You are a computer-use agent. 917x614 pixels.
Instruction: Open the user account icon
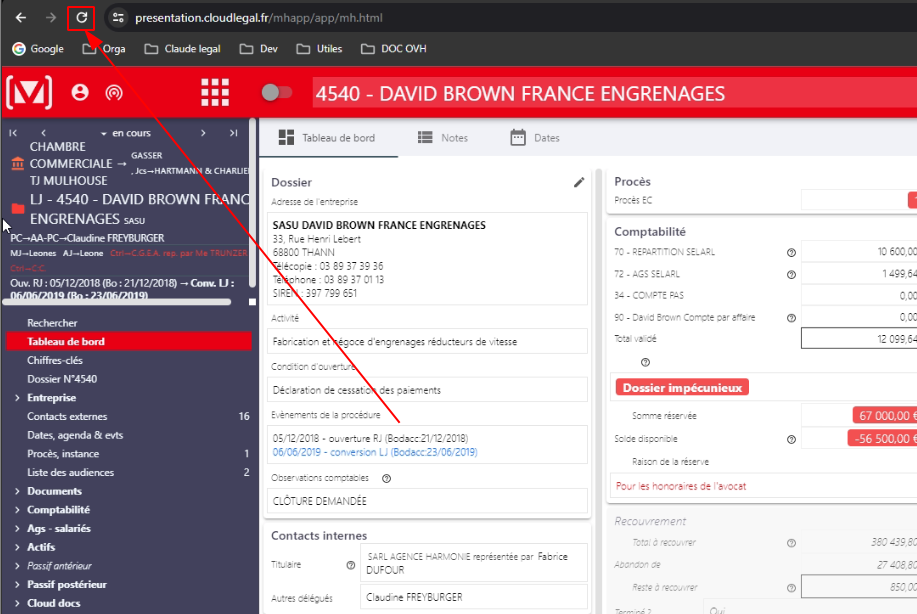pyautogui.click(x=80, y=92)
